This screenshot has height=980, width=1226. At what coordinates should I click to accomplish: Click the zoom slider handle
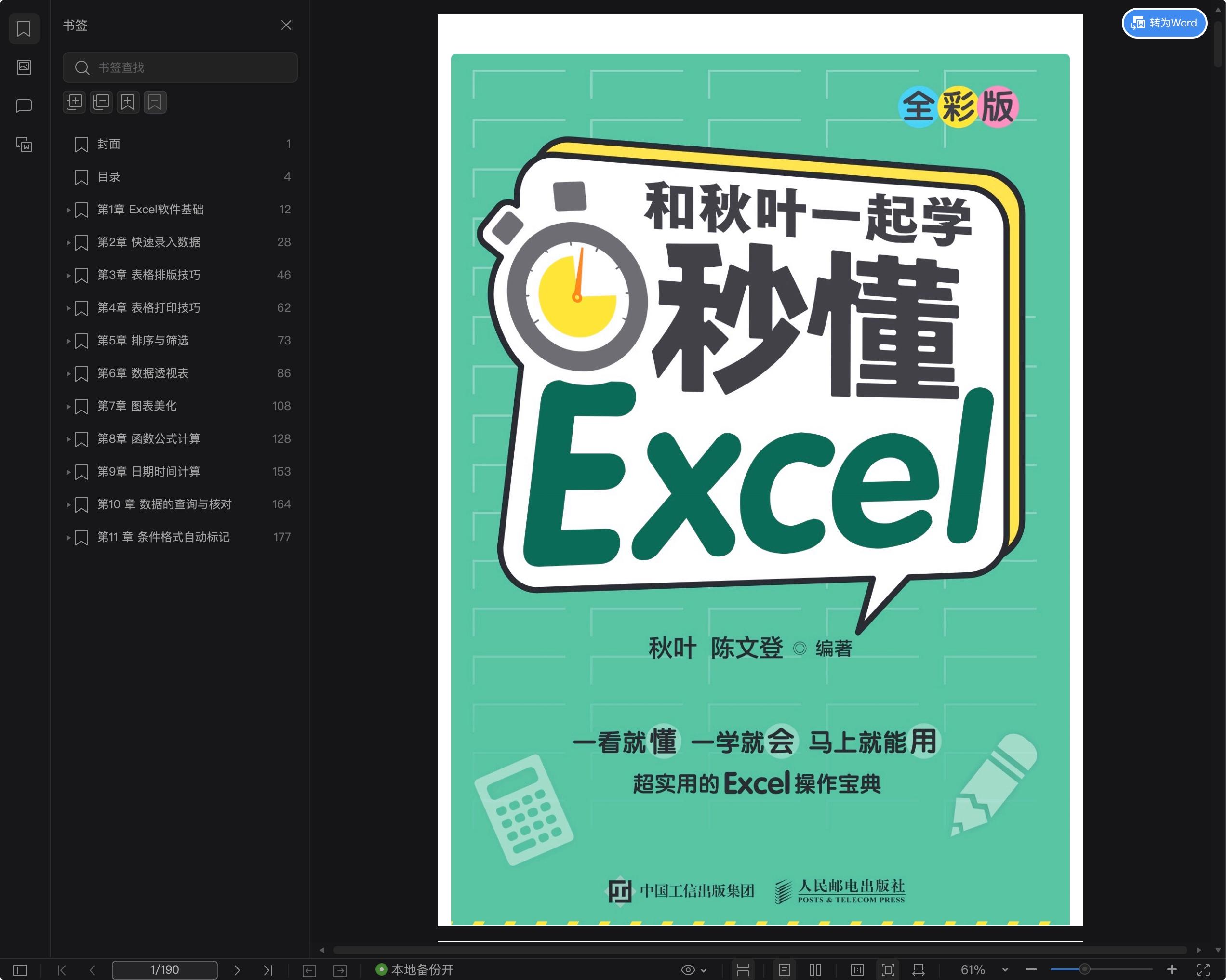(1085, 969)
